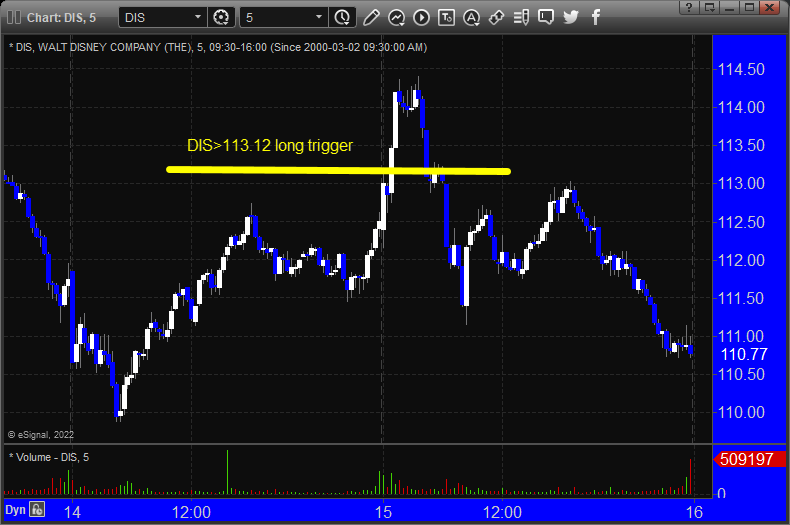Viewport: 790px width, 525px height.
Task: Click the 110.00 price axis label
Action: (x=741, y=412)
